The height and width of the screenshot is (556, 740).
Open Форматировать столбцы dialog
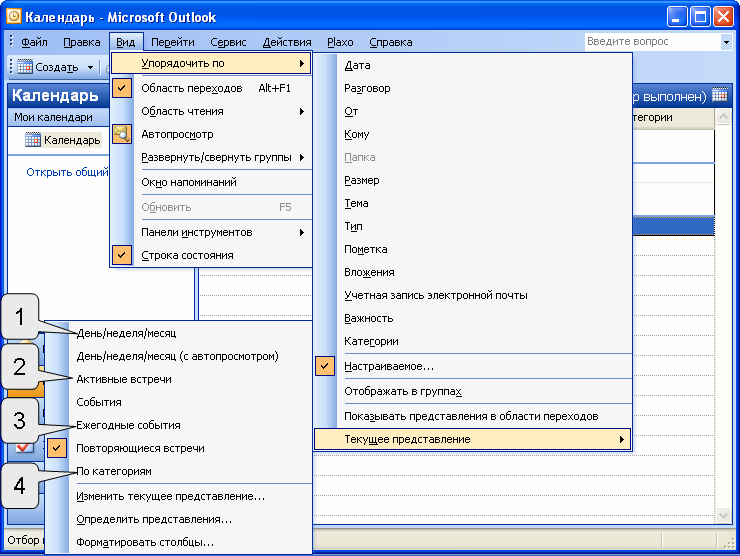coord(179,542)
